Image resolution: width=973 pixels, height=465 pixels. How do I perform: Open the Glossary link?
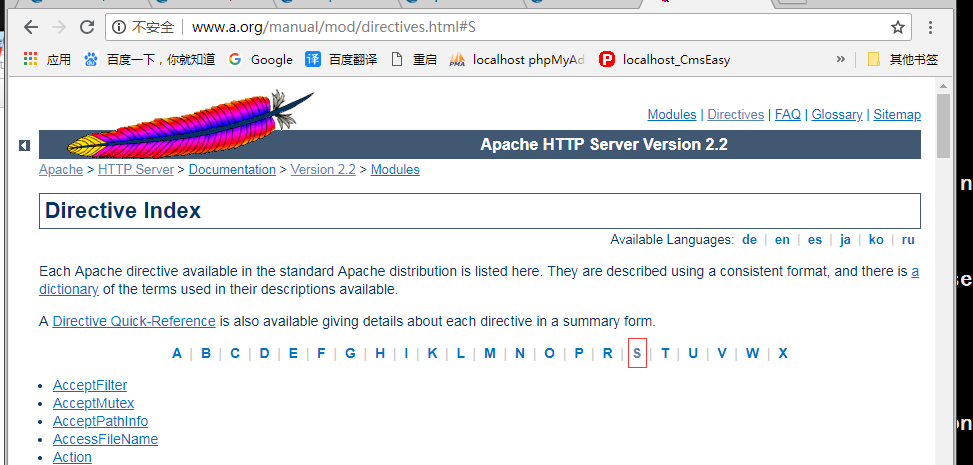836,114
